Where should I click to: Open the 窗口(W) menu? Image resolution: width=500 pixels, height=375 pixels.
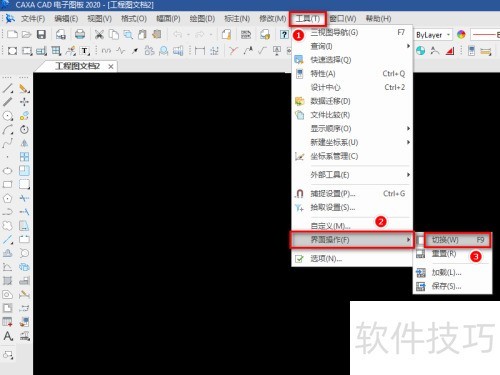(x=343, y=19)
